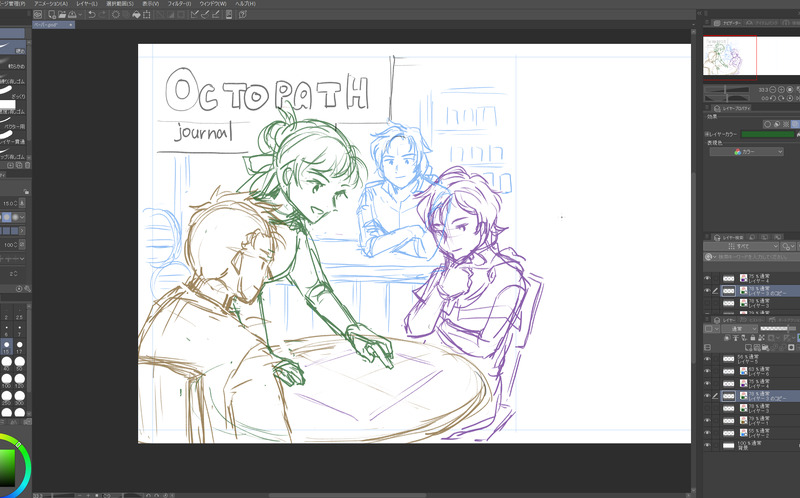Open the Save icon dropdown arrow
The height and width of the screenshot is (498, 800).
point(80,15)
